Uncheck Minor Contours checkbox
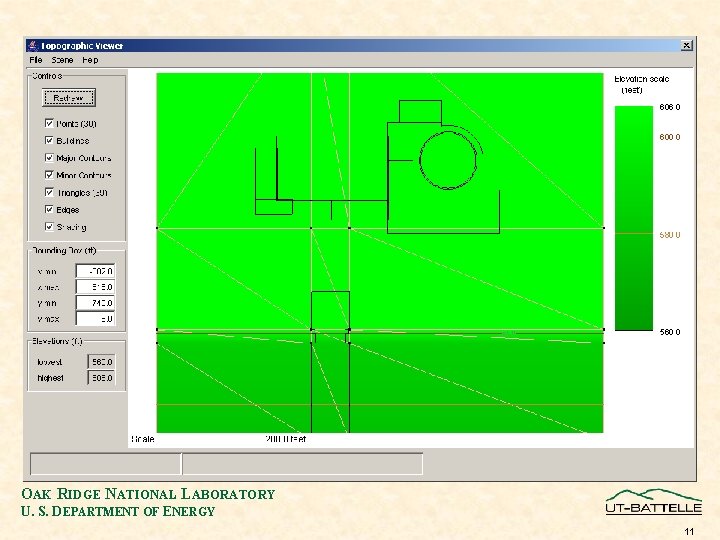The height and width of the screenshot is (540, 720). point(49,175)
